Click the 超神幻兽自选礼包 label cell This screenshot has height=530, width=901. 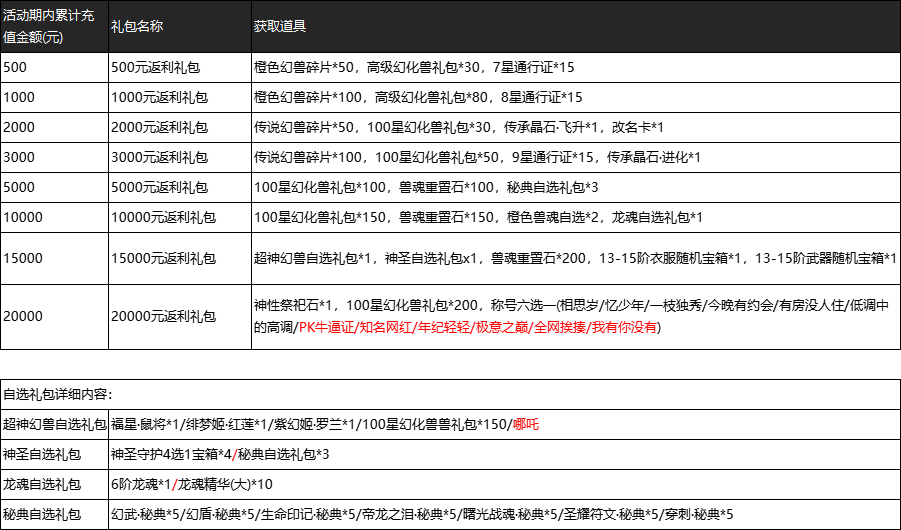click(54, 425)
